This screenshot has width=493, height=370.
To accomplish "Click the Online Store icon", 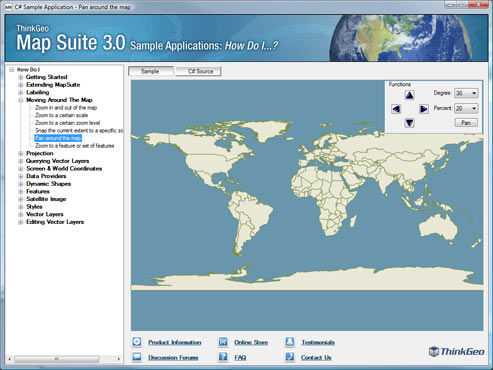I will 223,341.
